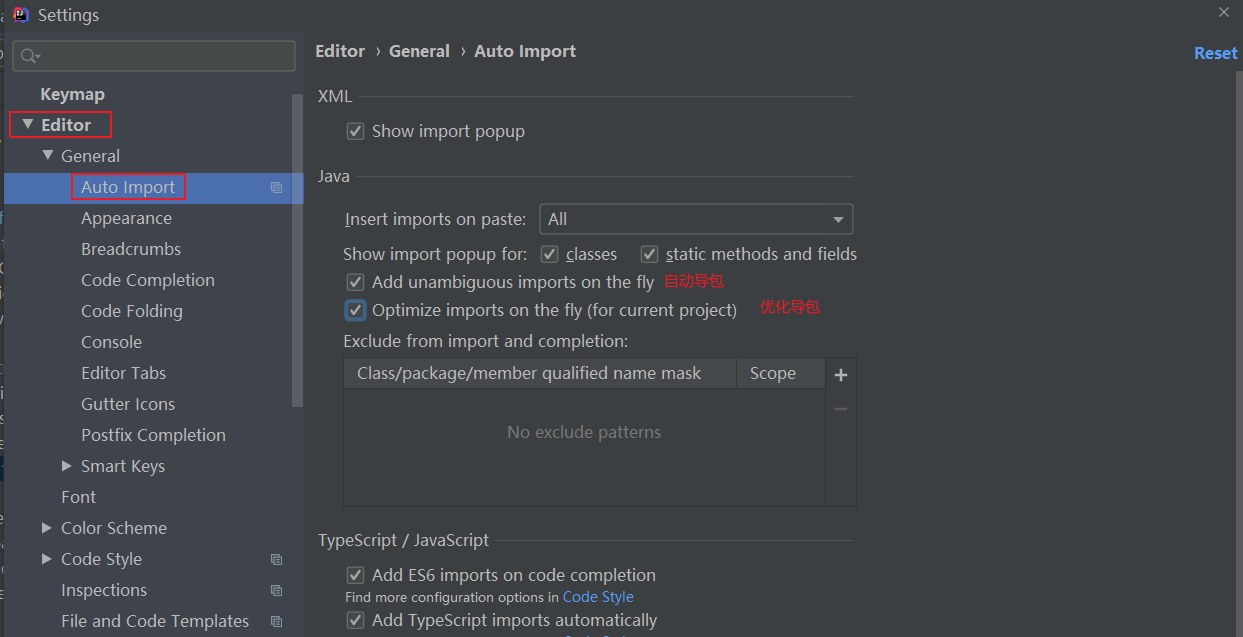Collapse the Editor tree node arrow

point(28,125)
